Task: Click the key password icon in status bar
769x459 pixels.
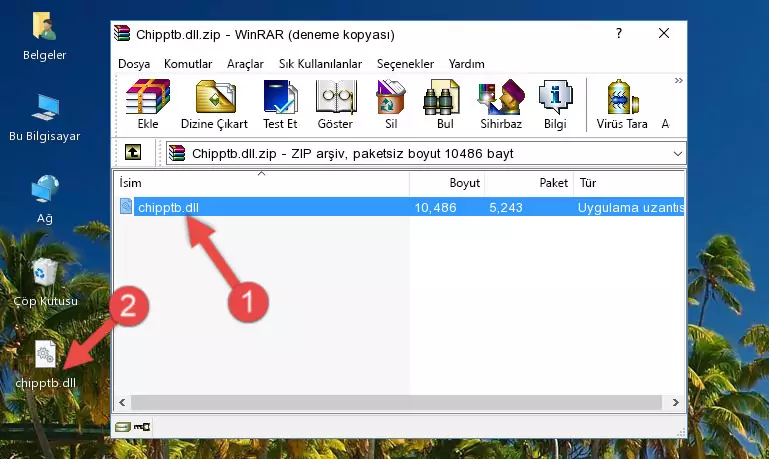Action: tap(142, 427)
